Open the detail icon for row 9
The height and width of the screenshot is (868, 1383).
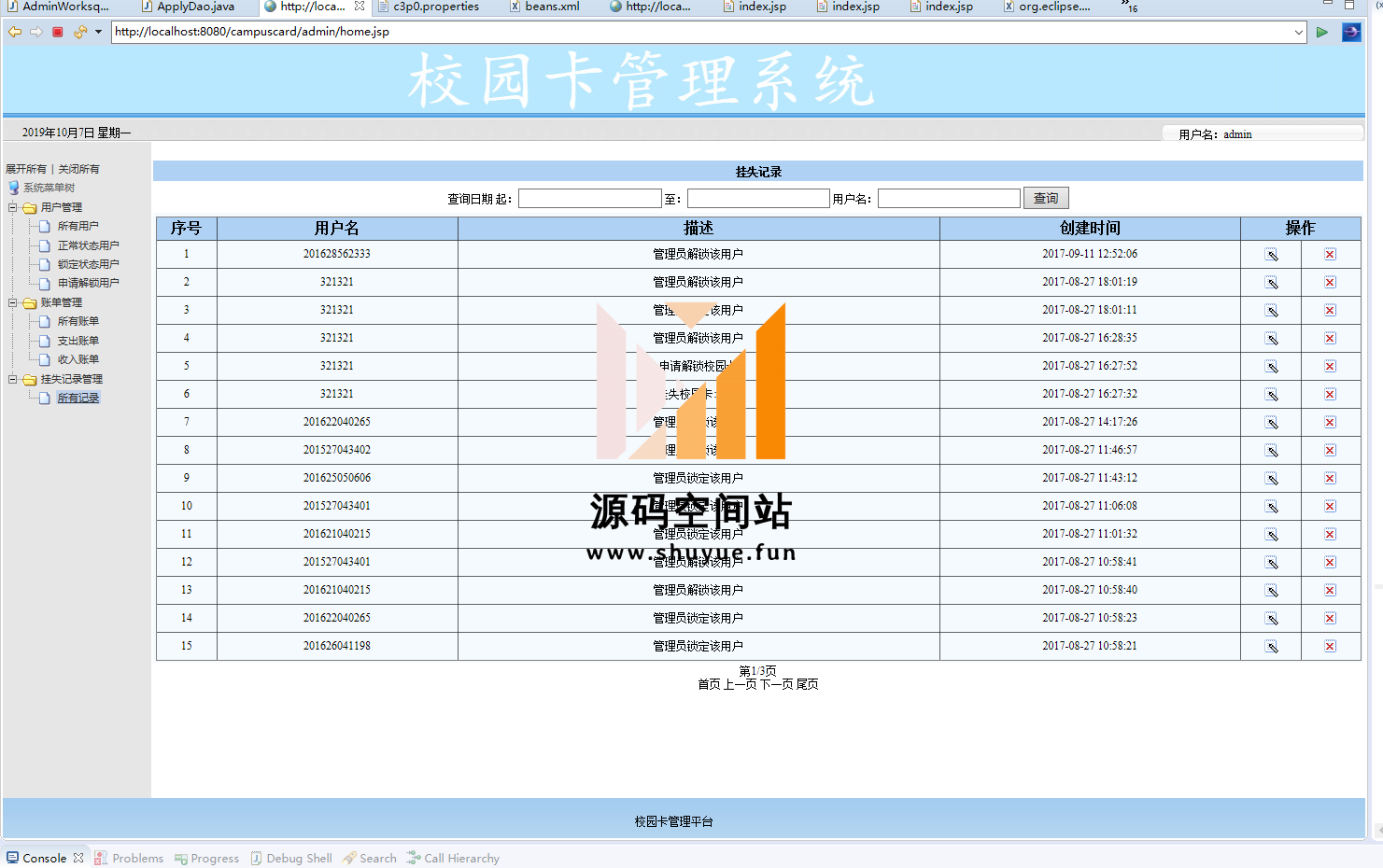pyautogui.click(x=1271, y=479)
